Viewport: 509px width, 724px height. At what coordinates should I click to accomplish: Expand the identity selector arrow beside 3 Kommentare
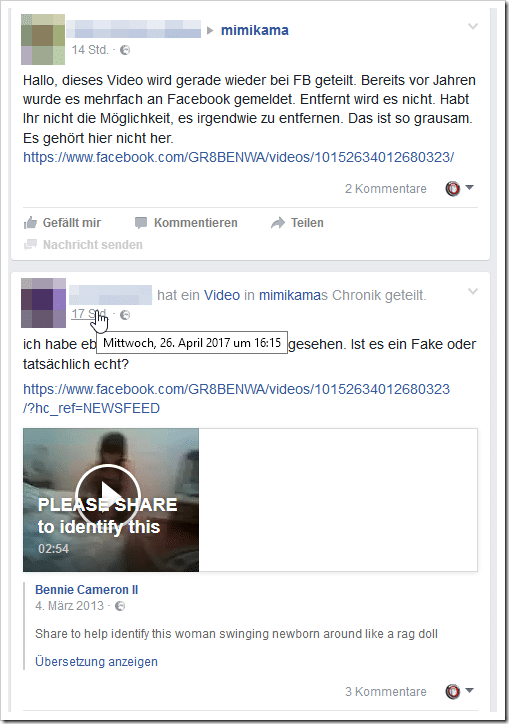(x=470, y=690)
